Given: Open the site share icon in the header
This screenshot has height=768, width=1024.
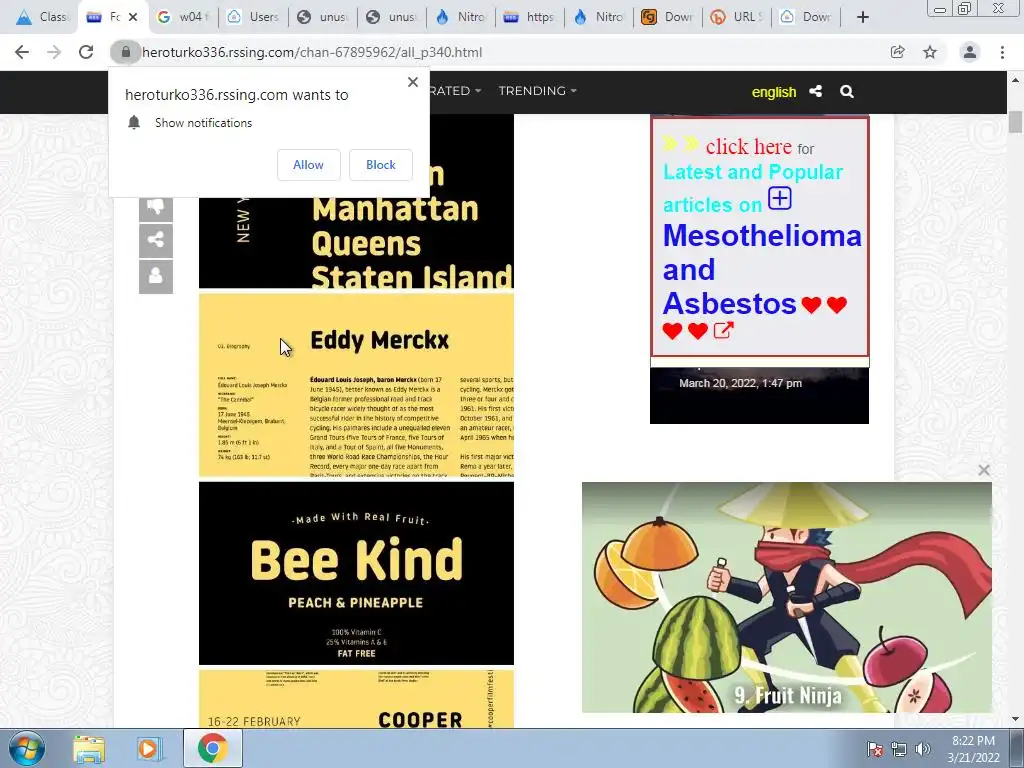Looking at the screenshot, I should click(815, 91).
